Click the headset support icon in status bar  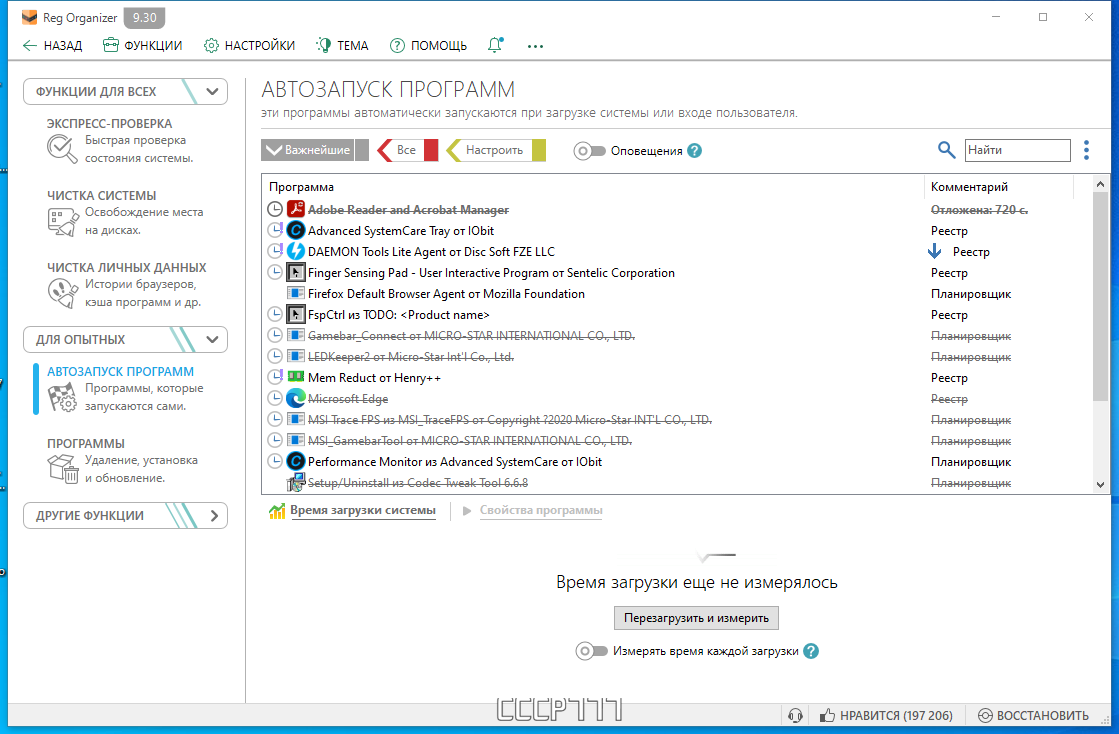(795, 715)
